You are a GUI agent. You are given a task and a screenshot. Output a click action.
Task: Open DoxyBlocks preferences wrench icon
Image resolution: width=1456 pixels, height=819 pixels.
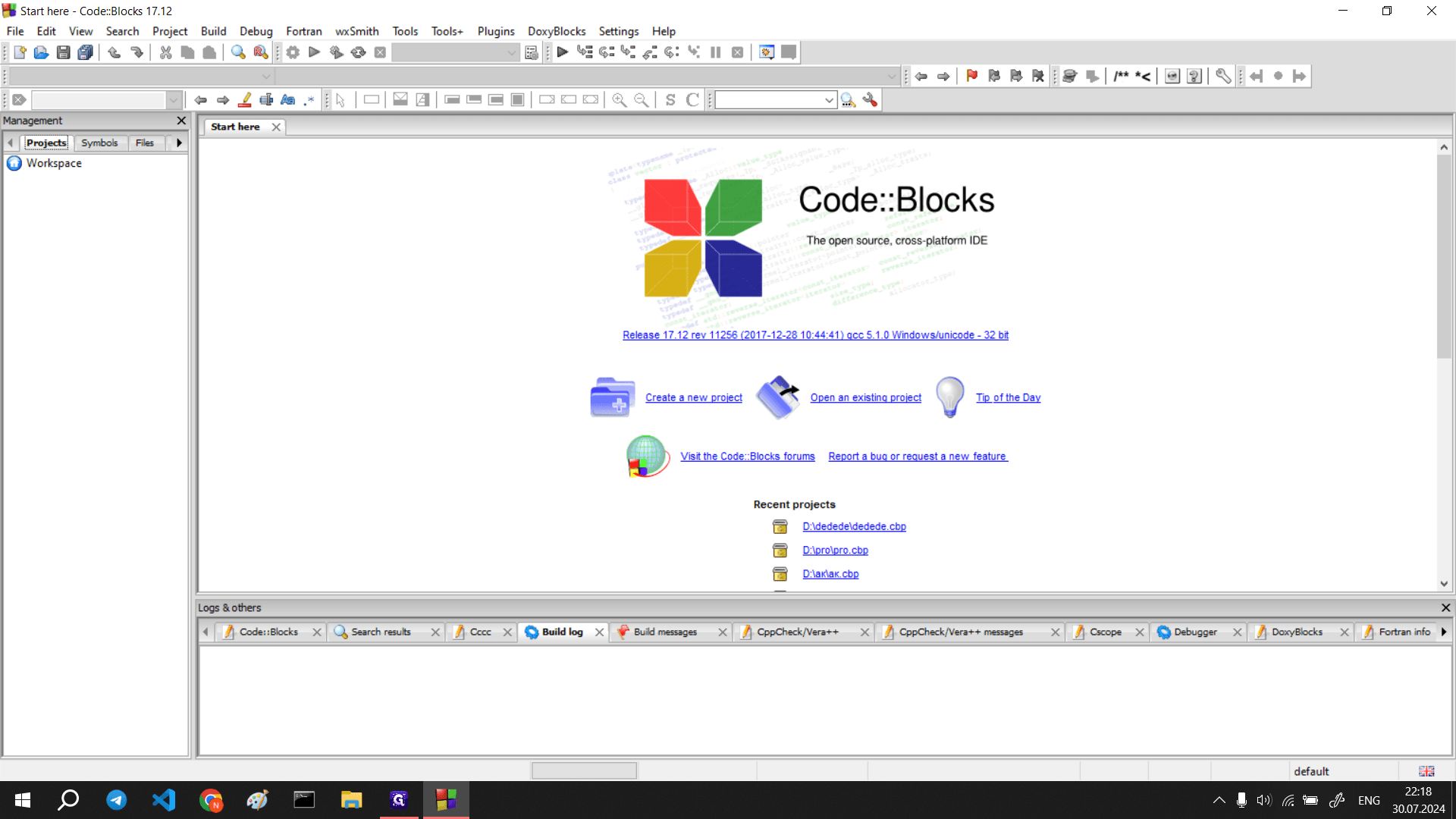click(1223, 76)
